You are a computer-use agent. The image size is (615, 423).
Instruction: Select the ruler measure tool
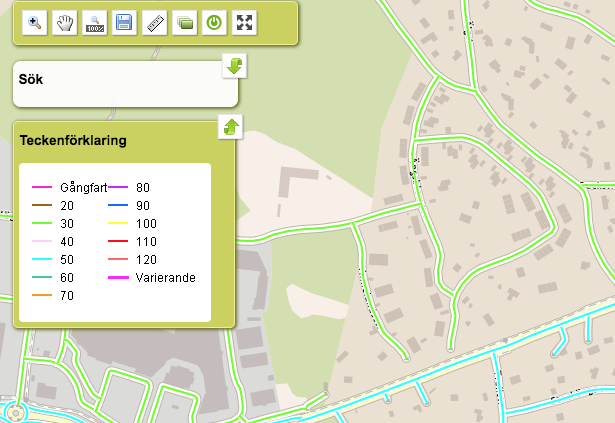point(155,23)
